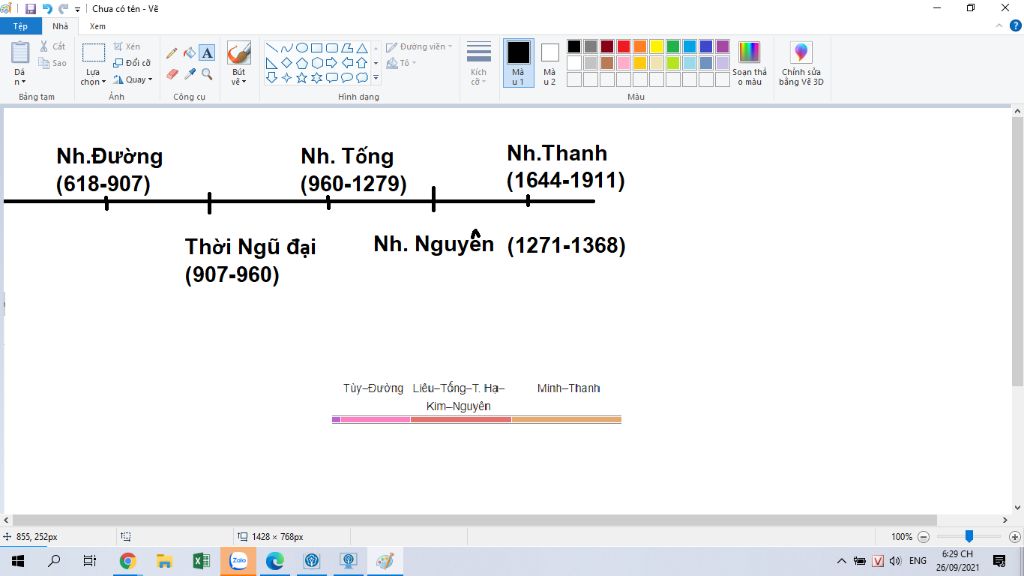Click Edit with Paint 3D button
The width and height of the screenshot is (1024, 576).
tap(801, 63)
